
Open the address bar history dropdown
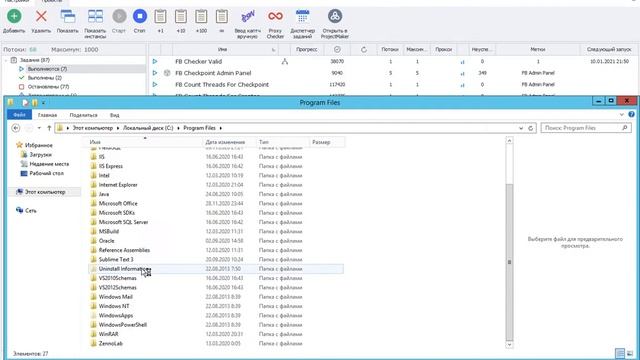[x=521, y=128]
